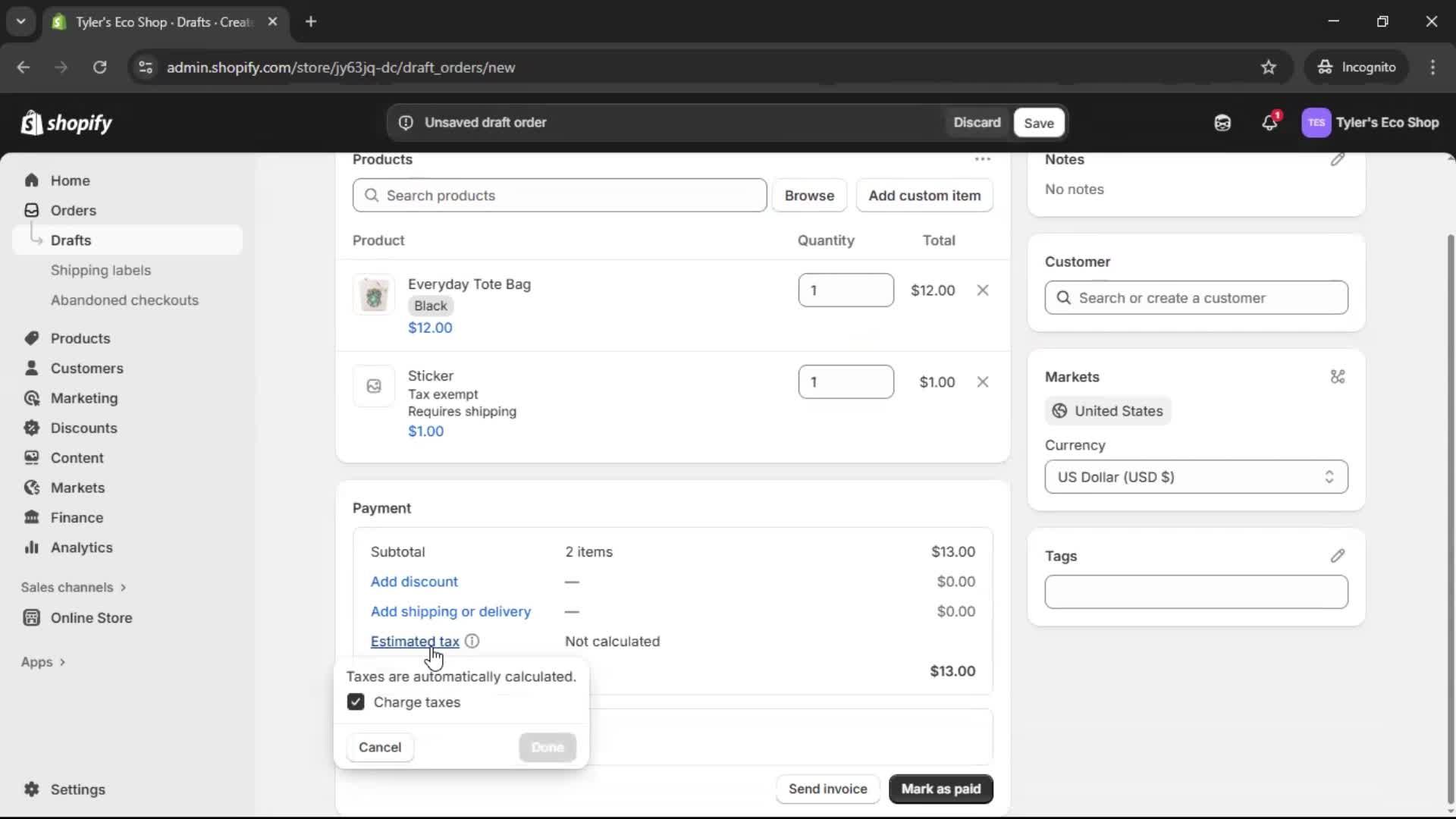Open the US Dollar currency dropdown
Image resolution: width=1456 pixels, height=819 pixels.
[x=1195, y=477]
